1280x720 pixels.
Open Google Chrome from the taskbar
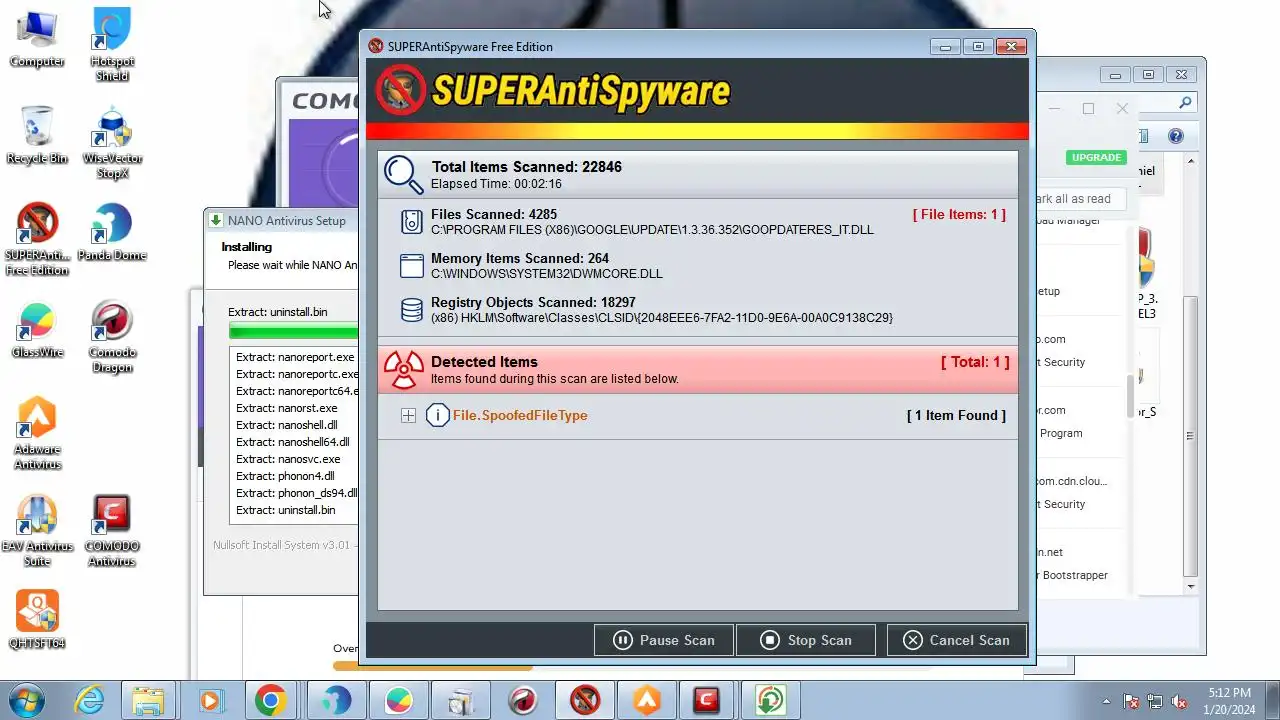tap(270, 700)
